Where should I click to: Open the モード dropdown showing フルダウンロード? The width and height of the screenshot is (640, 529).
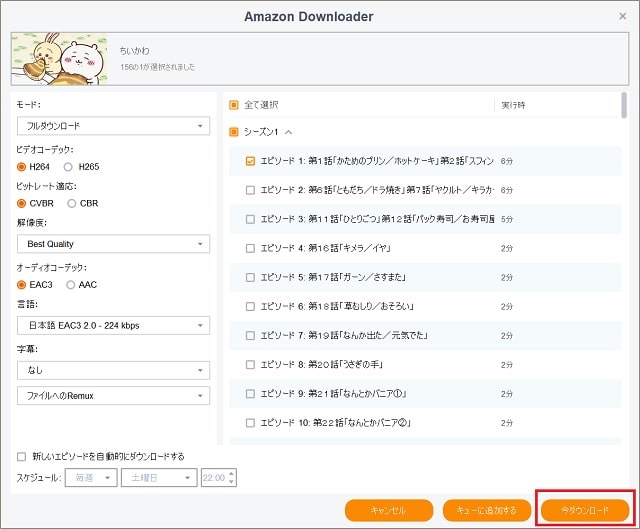tap(113, 126)
